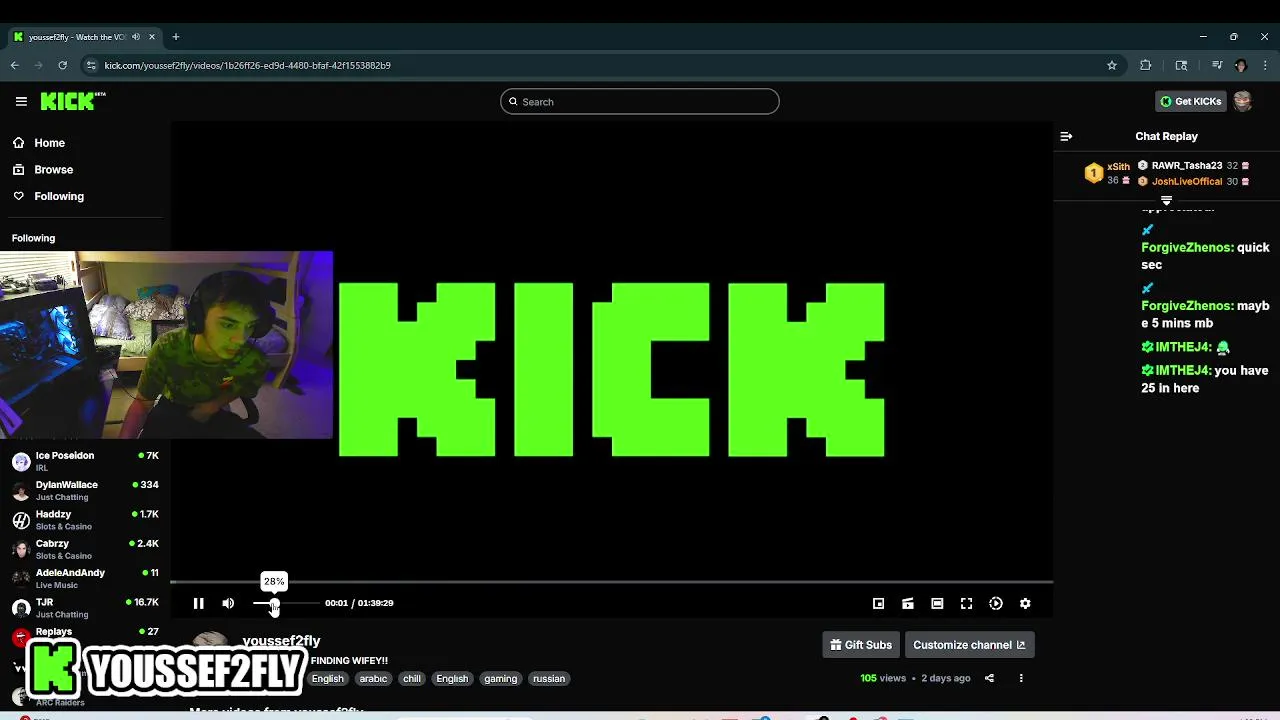
Task: View site information icon in address bar
Action: [91, 65]
